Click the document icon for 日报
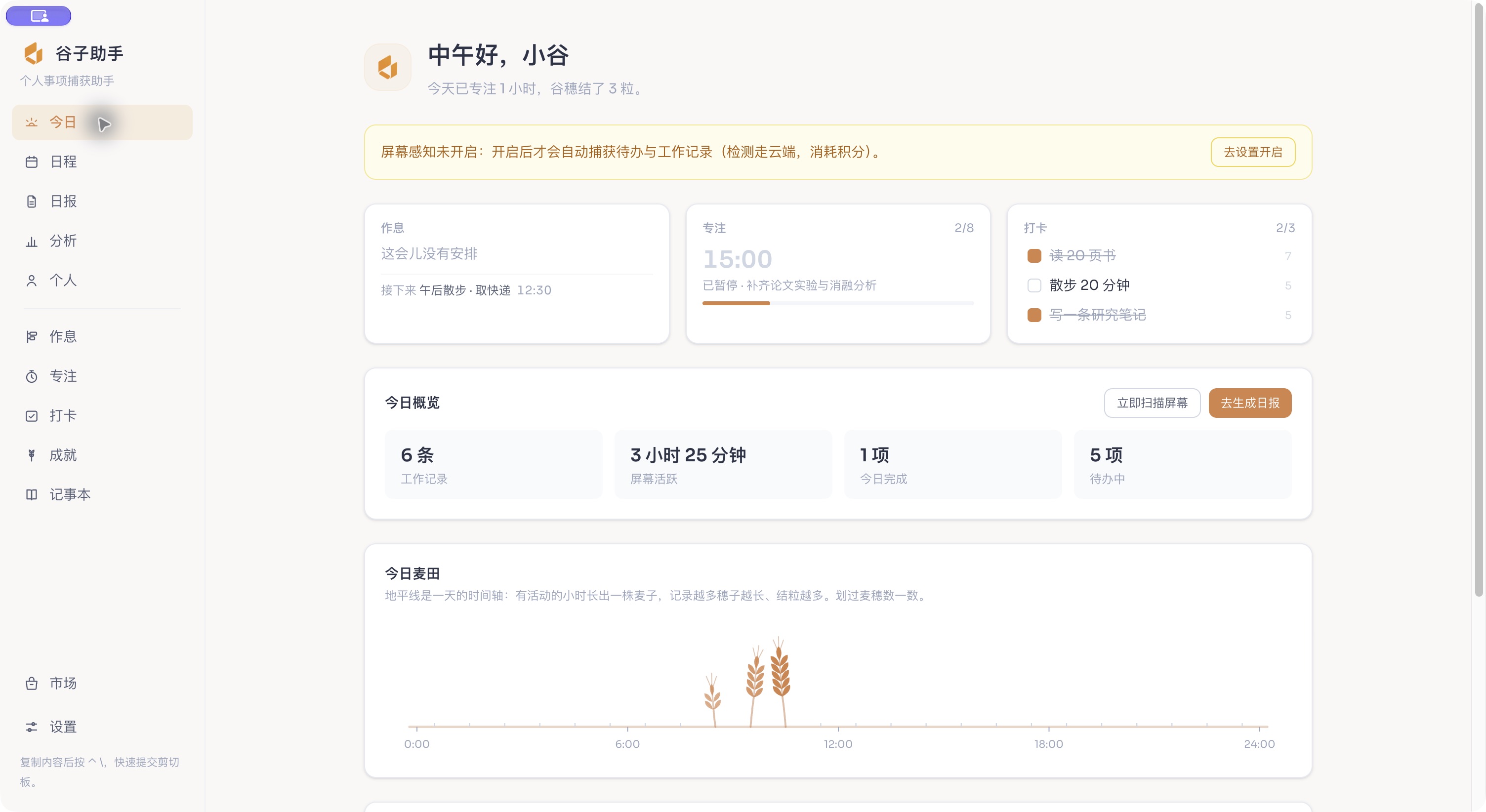The width and height of the screenshot is (1486, 812). tap(31, 201)
